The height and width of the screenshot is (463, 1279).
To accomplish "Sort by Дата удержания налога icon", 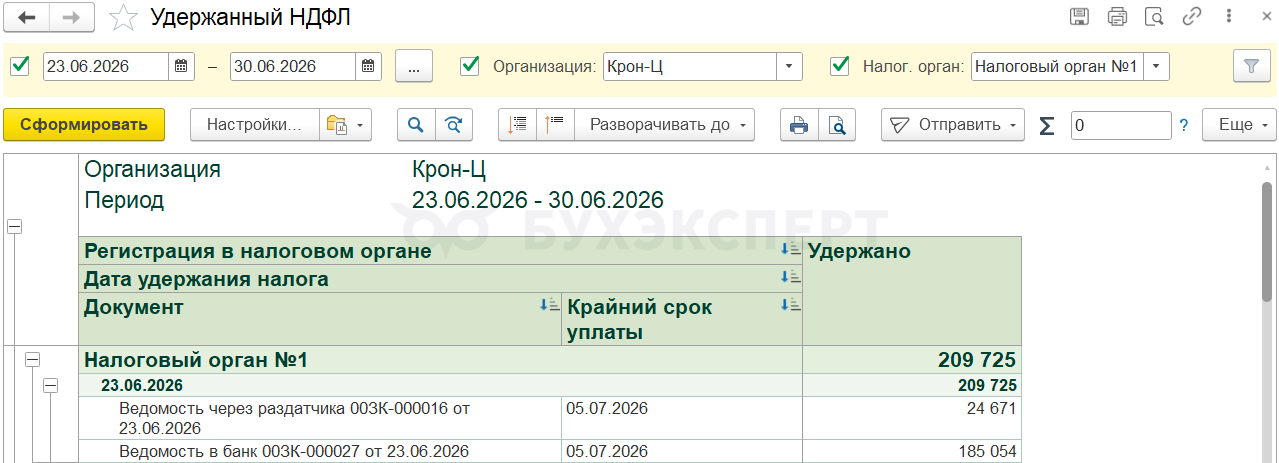I will [x=790, y=277].
